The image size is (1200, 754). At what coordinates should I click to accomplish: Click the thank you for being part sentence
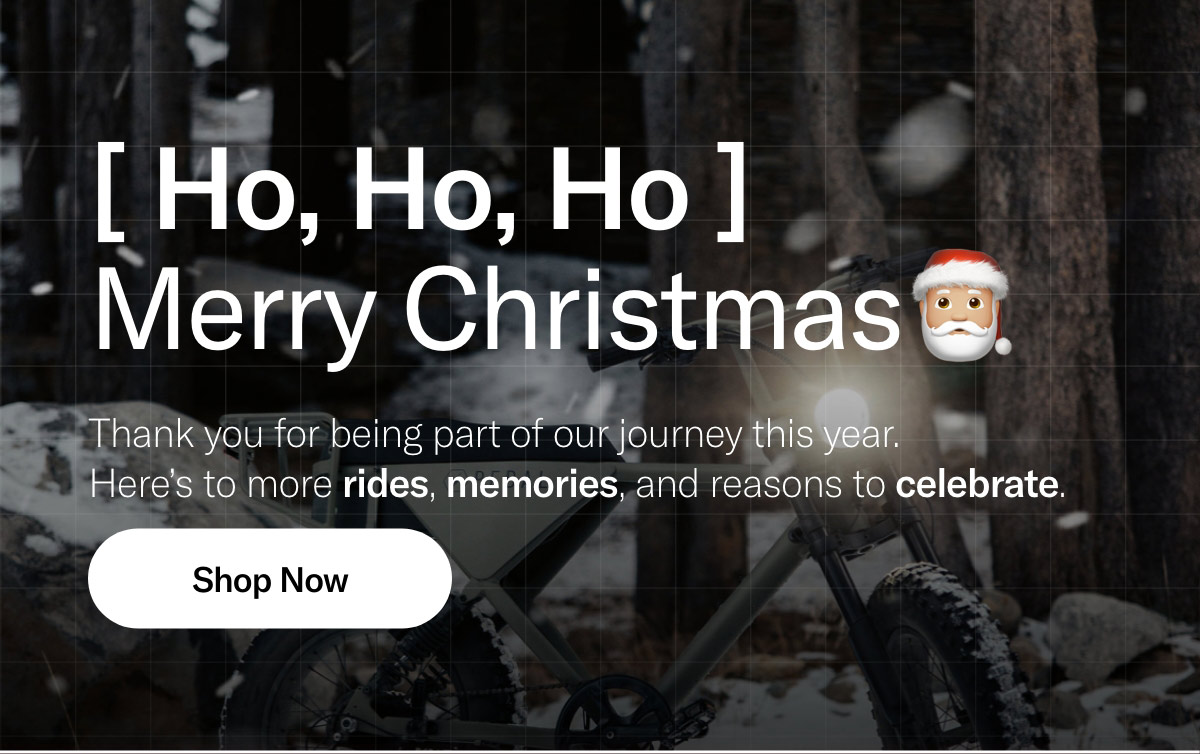coord(495,436)
